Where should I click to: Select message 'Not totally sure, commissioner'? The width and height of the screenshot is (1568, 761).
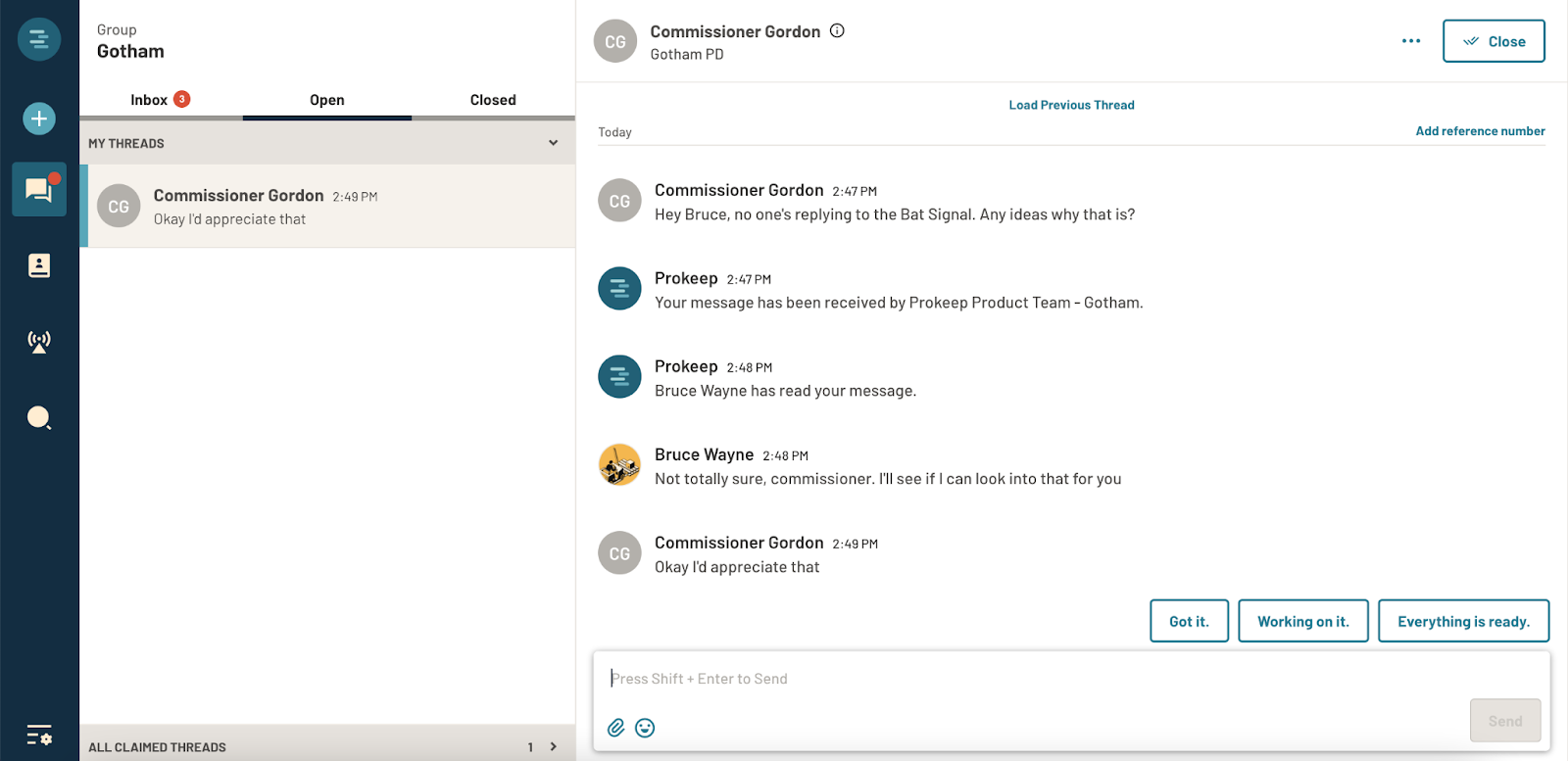click(x=888, y=479)
